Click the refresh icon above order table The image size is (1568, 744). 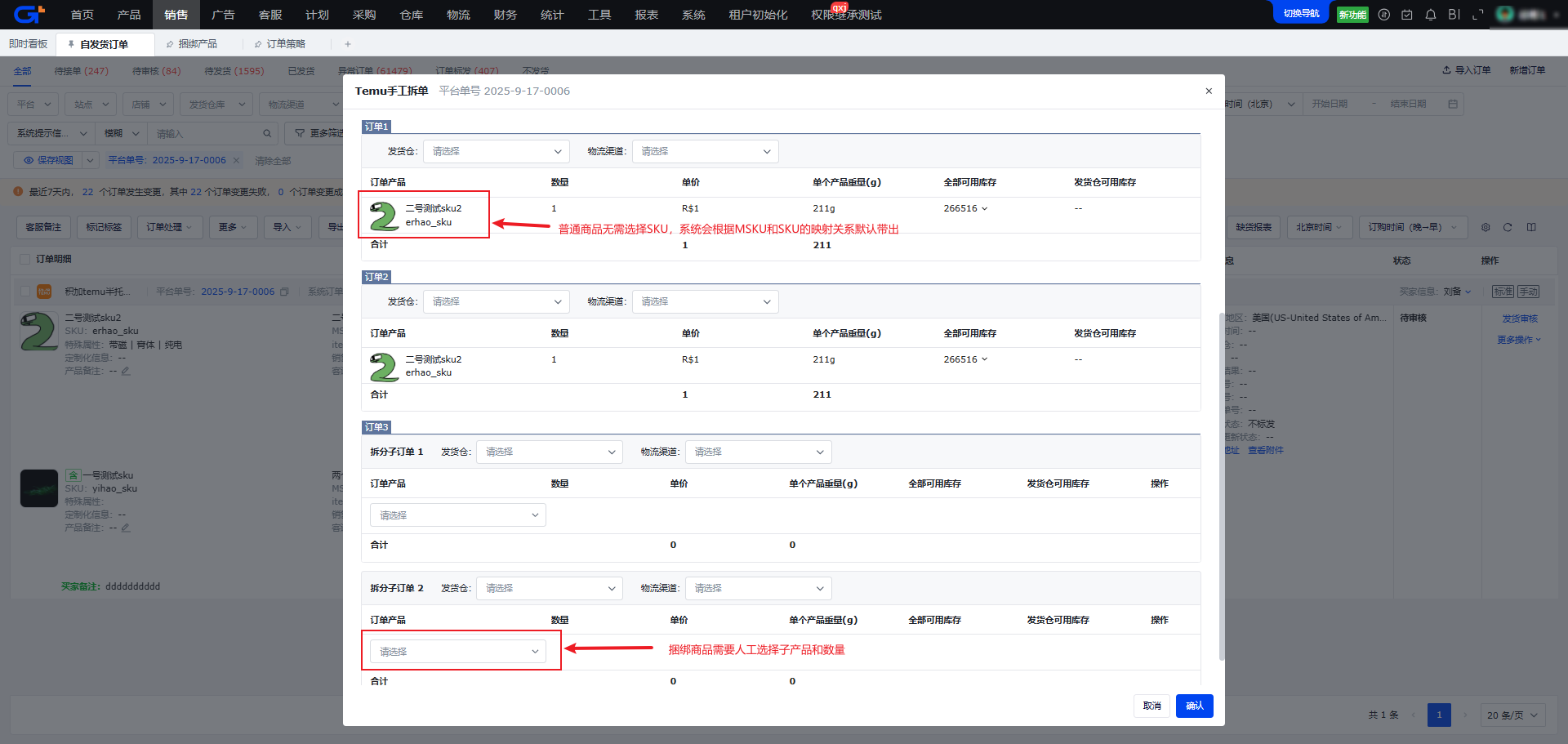pos(1508,227)
